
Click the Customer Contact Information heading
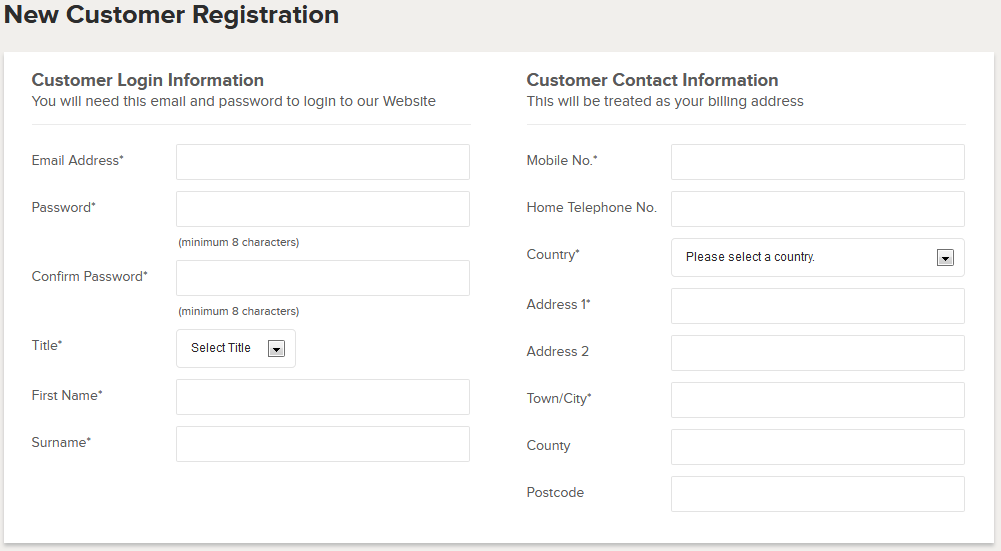click(x=652, y=80)
